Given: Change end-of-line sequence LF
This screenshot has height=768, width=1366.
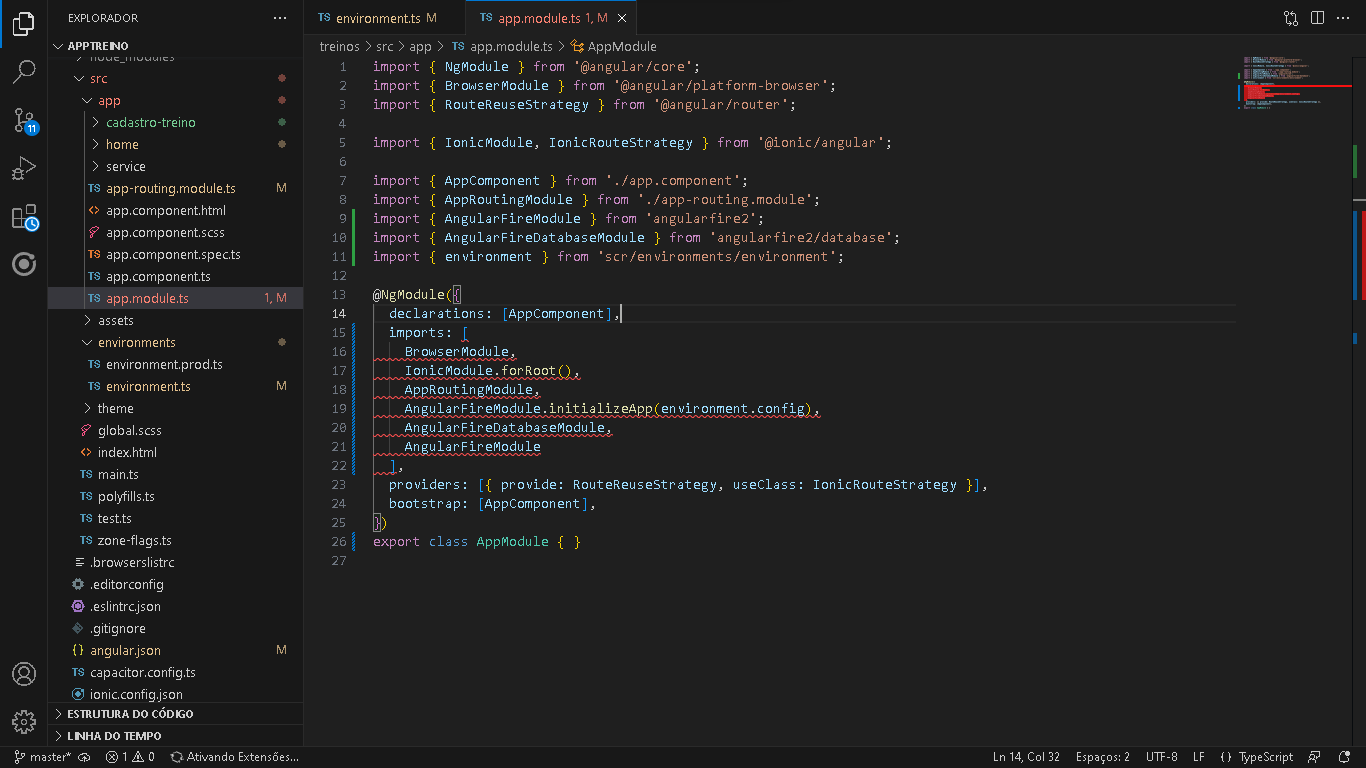Looking at the screenshot, I should tap(1198, 757).
